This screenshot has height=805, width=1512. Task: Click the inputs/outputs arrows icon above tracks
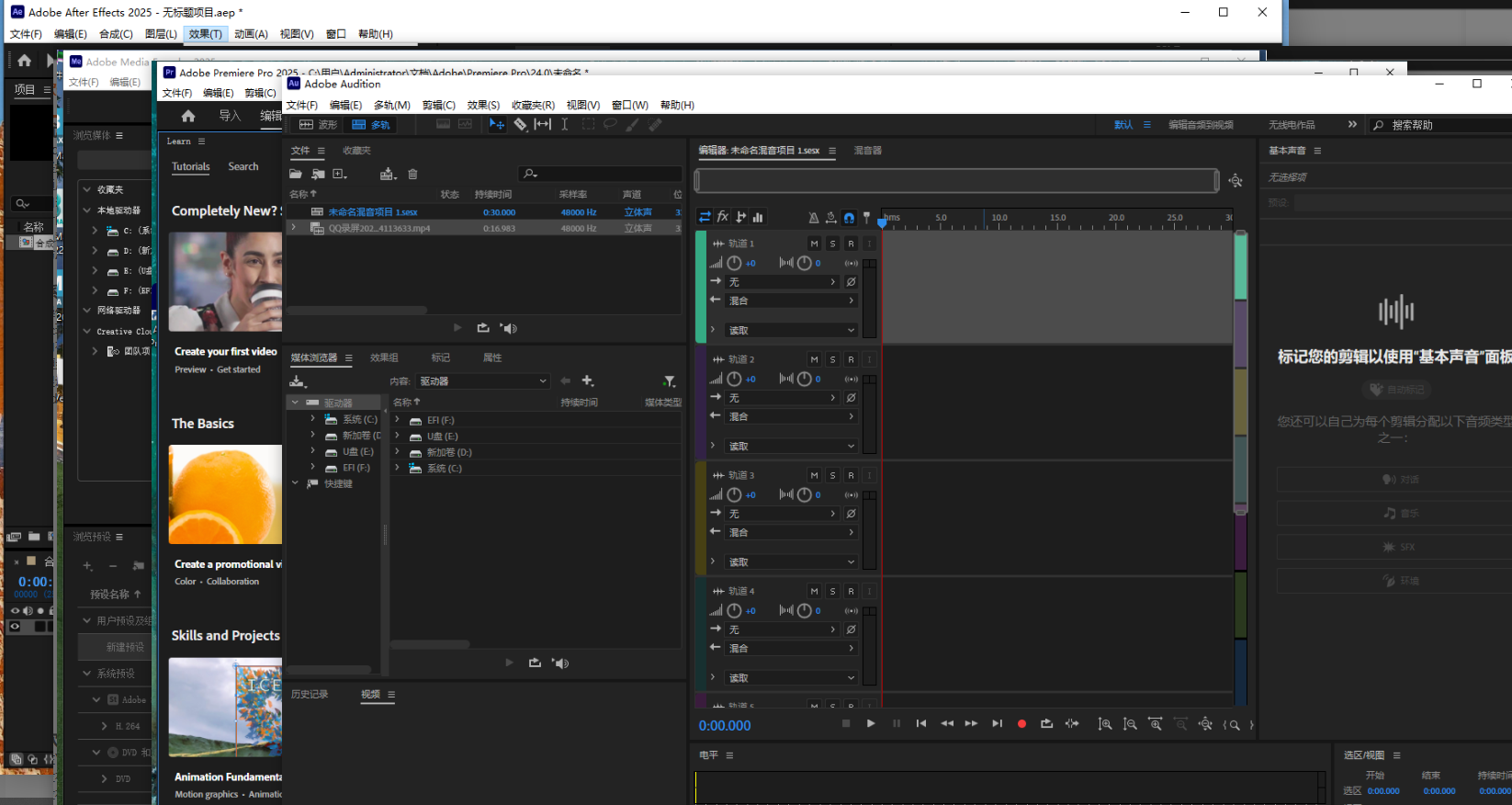pos(705,217)
